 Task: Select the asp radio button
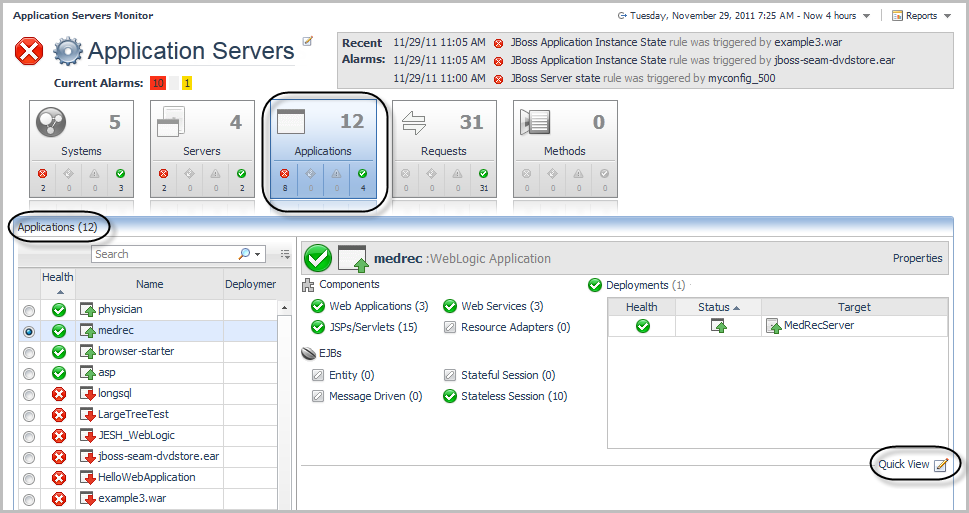[x=29, y=373]
